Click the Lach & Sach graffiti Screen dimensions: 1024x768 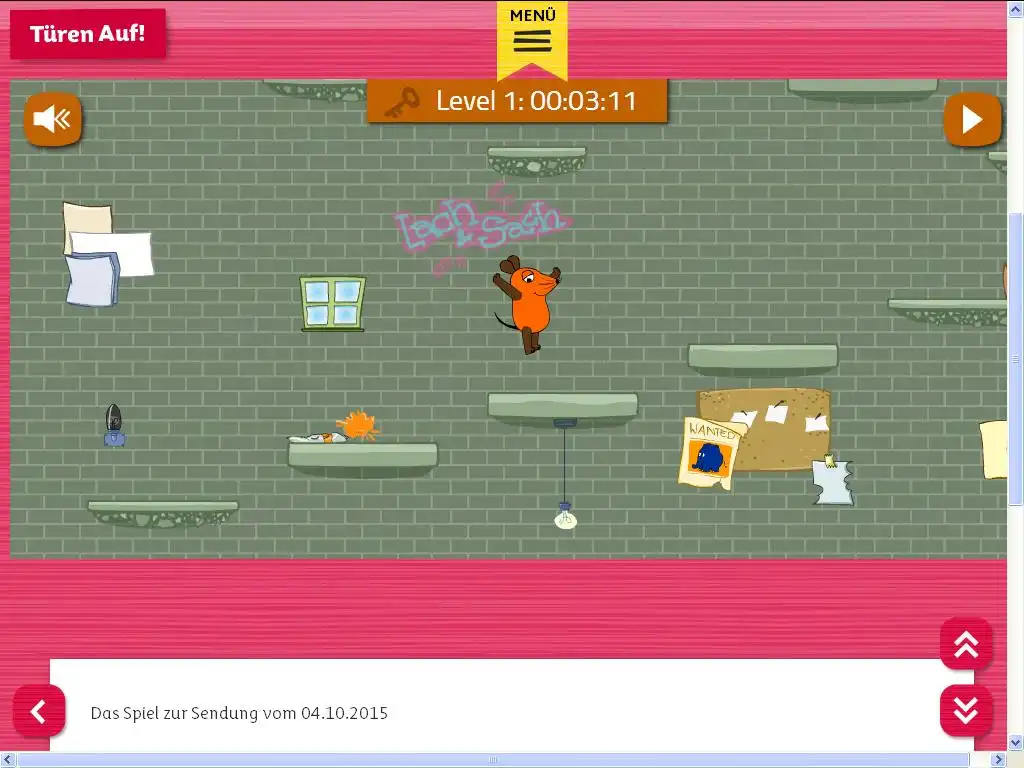pyautogui.click(x=482, y=227)
